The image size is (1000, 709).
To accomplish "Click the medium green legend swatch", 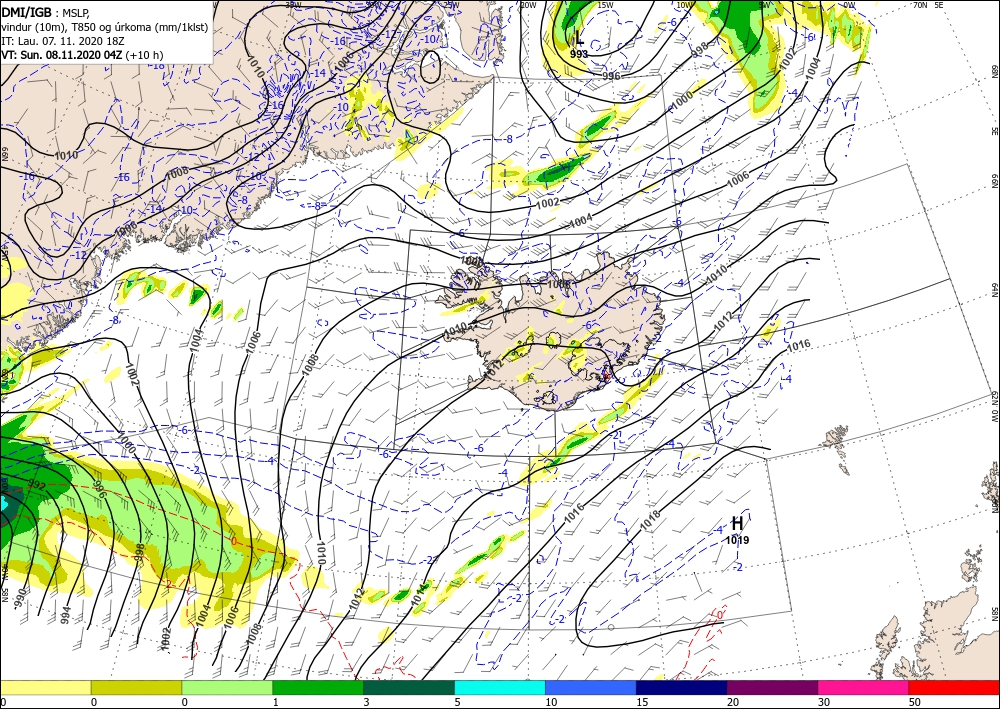I will (x=318, y=687).
